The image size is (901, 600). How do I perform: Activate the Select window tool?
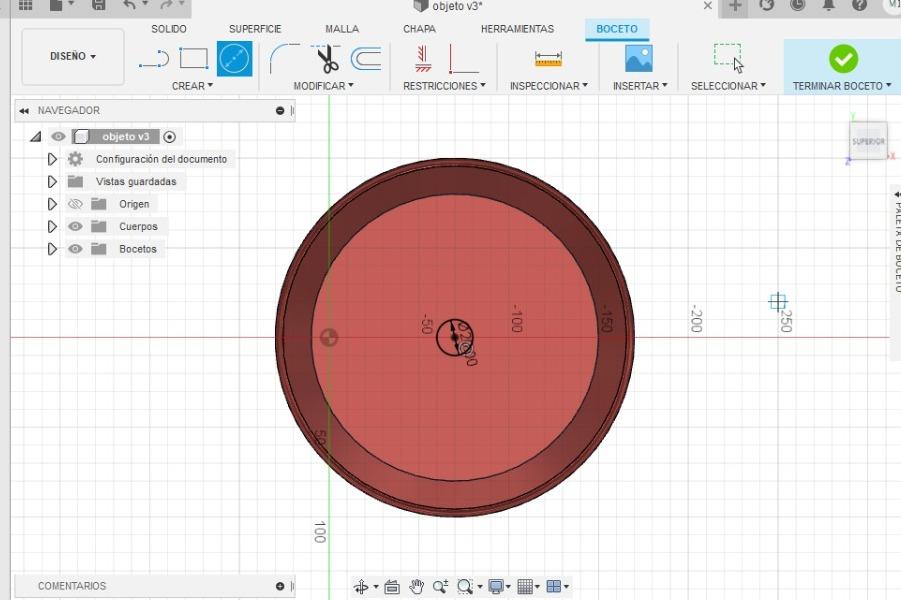728,58
